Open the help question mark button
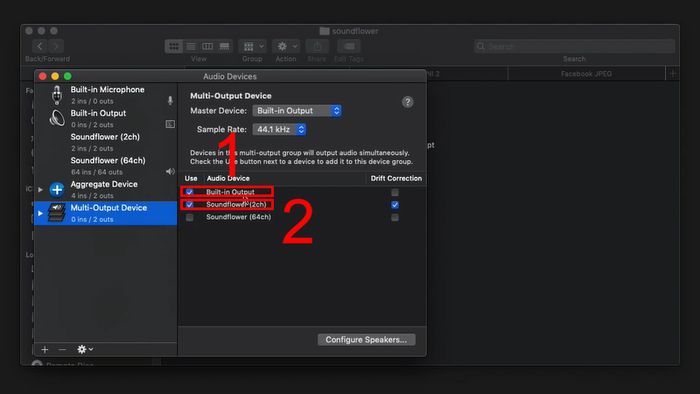This screenshot has width=700, height=394. [407, 102]
